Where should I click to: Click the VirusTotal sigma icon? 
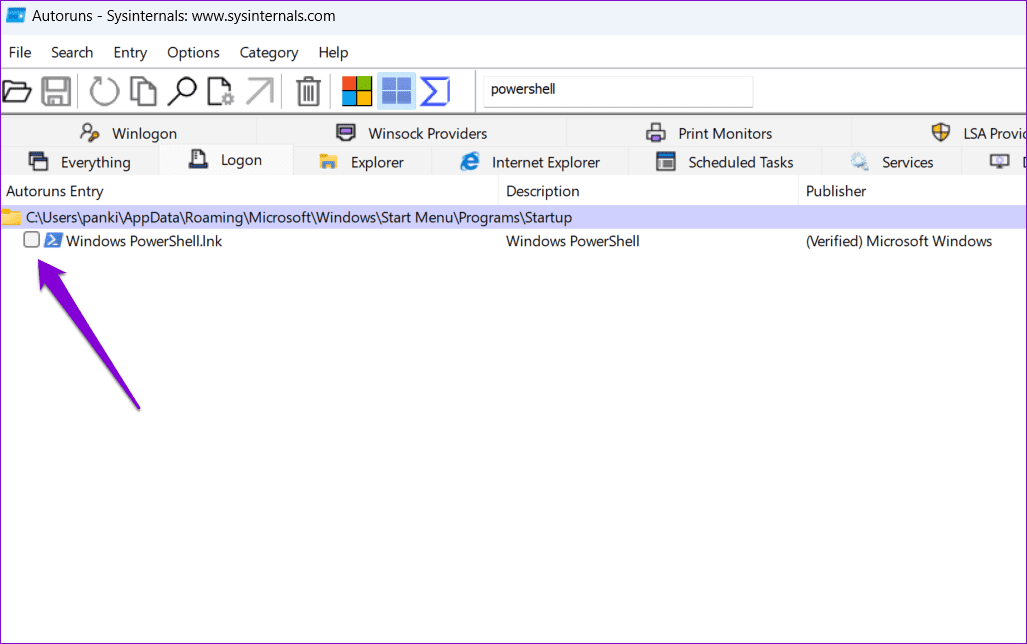click(435, 91)
